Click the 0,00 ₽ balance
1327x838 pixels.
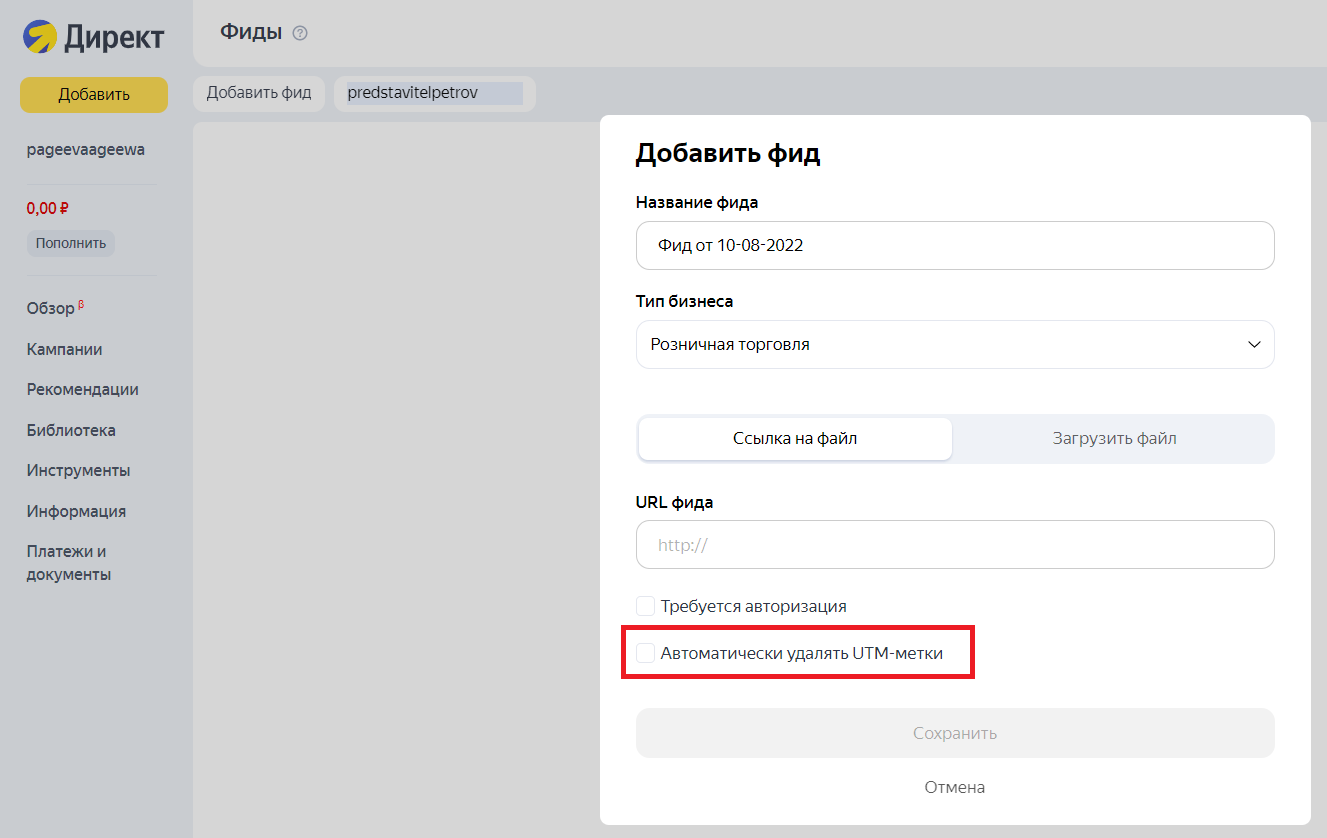48,209
